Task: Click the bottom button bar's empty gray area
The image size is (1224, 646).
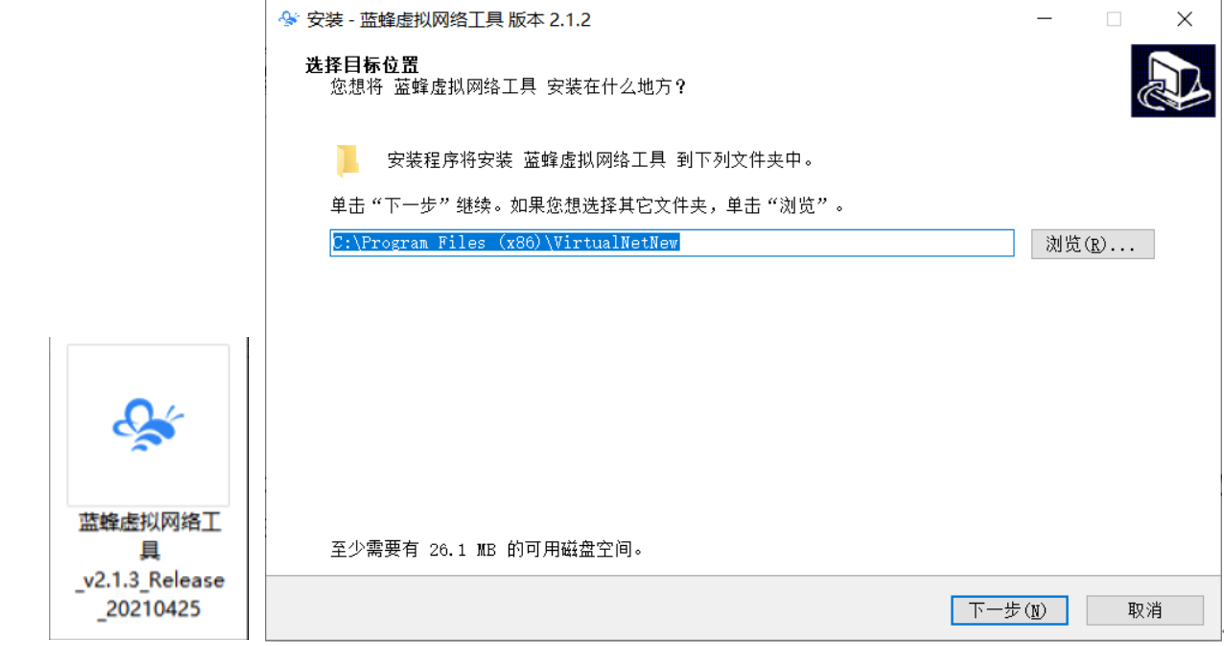Action: (x=600, y=609)
